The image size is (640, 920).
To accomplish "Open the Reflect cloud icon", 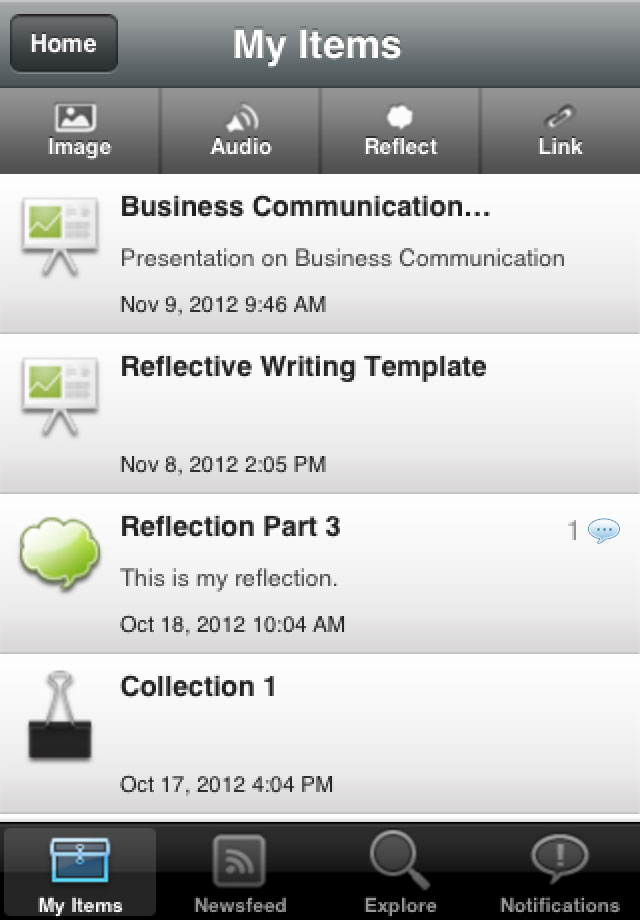I will point(400,117).
